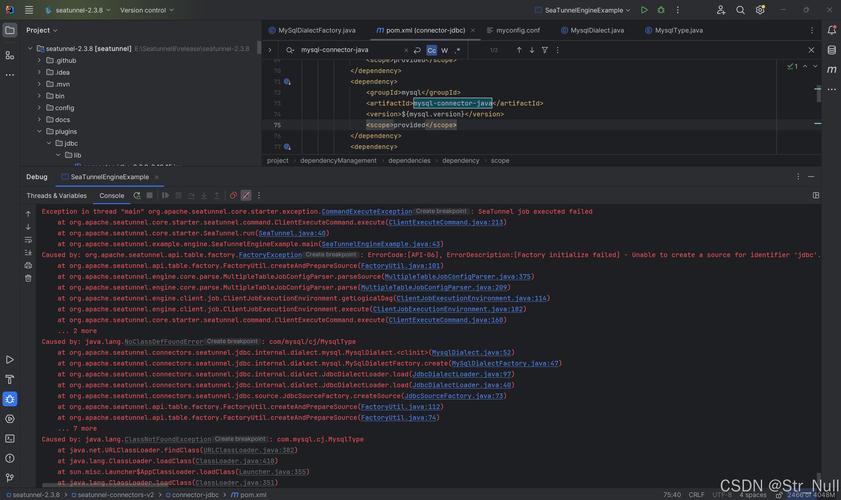Screen dimensions: 841x500
Task: Open MysqlDialect.java:52 stack trace link
Action: [471, 352]
